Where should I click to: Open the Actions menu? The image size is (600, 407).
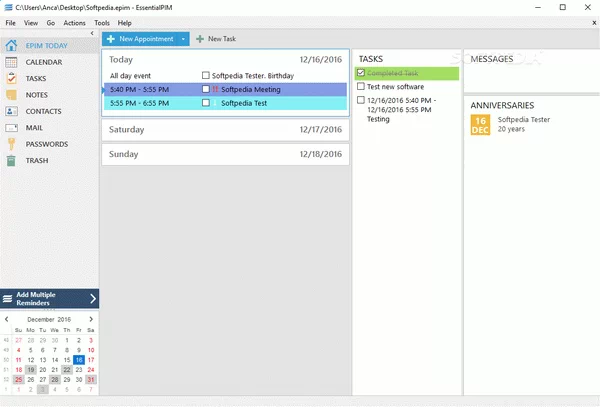74,22
